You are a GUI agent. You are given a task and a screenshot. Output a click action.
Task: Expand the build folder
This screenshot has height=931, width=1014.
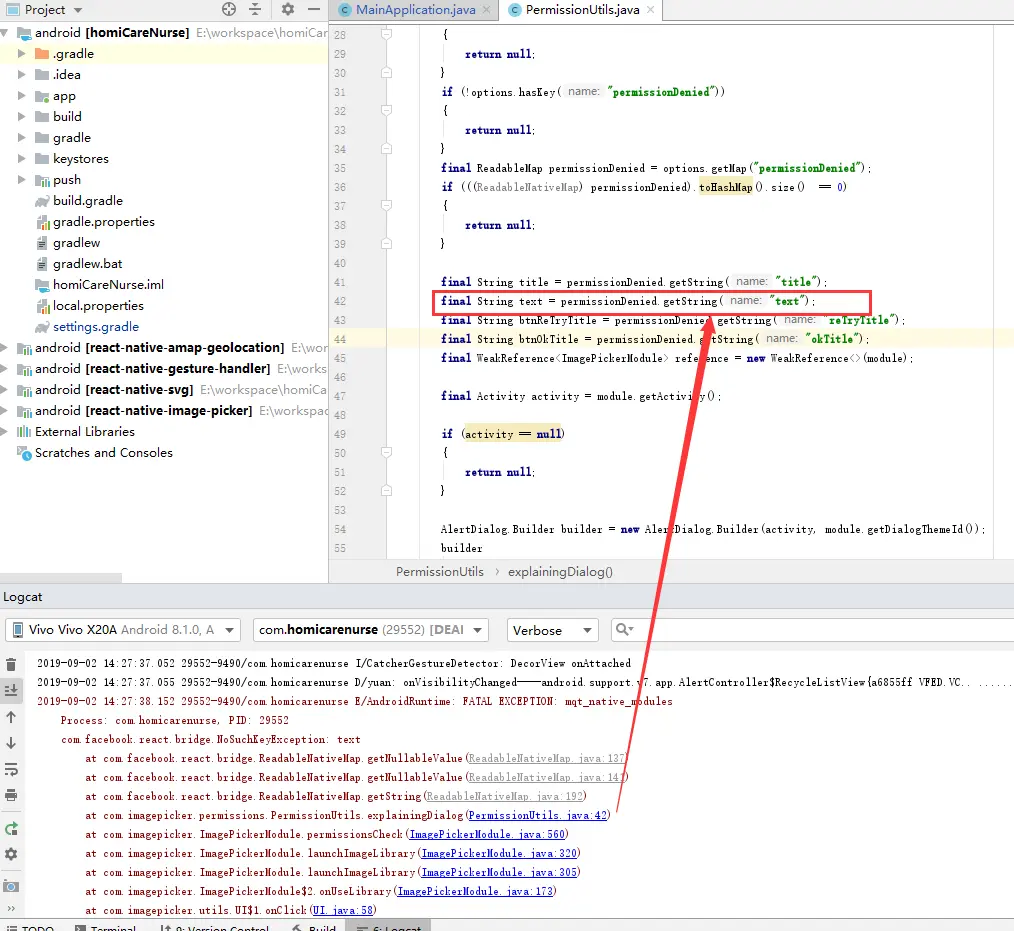click(x=21, y=116)
